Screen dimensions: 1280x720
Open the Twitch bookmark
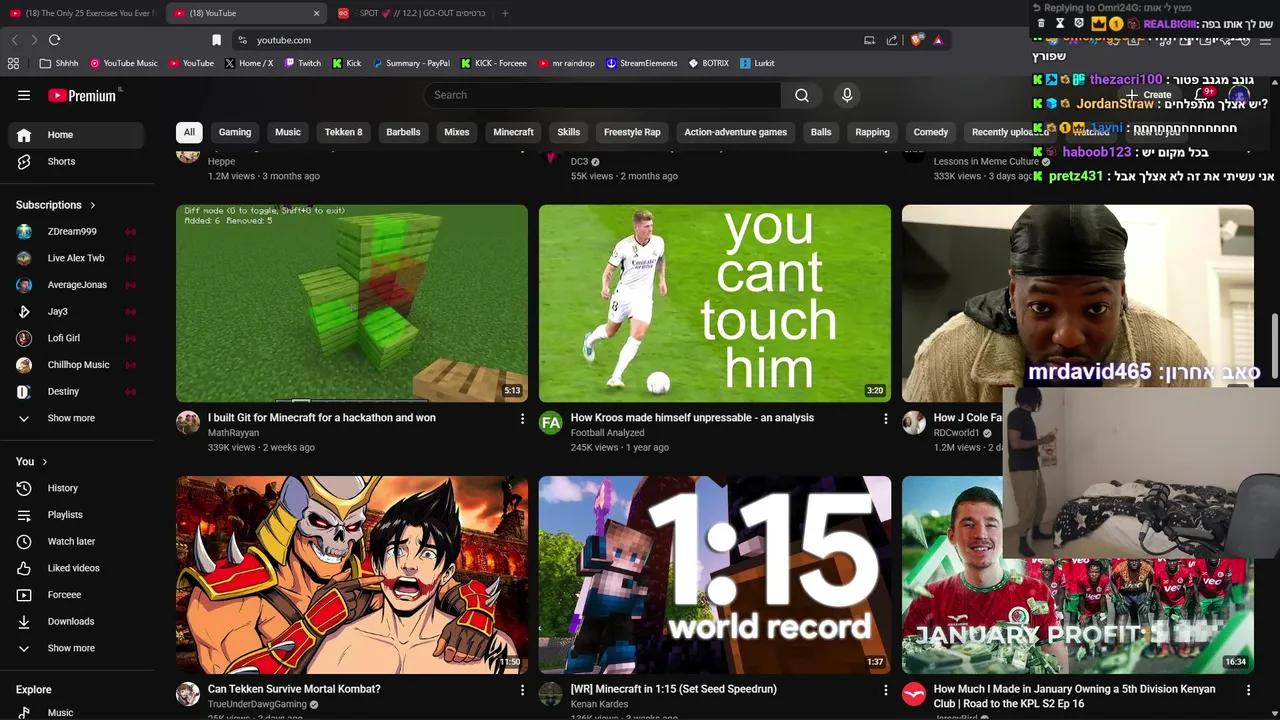(x=303, y=63)
